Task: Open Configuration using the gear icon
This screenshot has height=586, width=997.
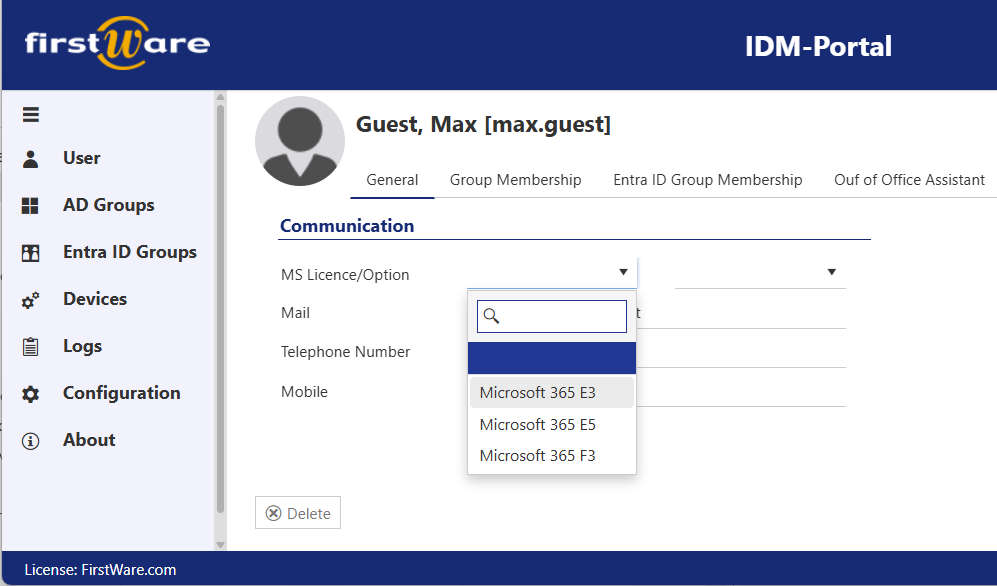Action: click(x=30, y=392)
